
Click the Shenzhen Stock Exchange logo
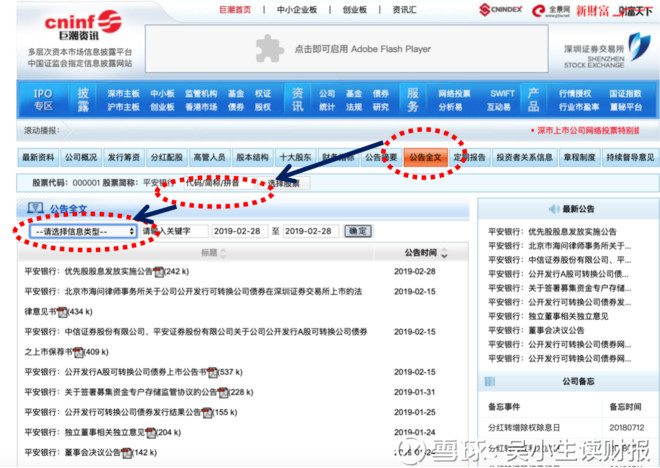coord(607,51)
